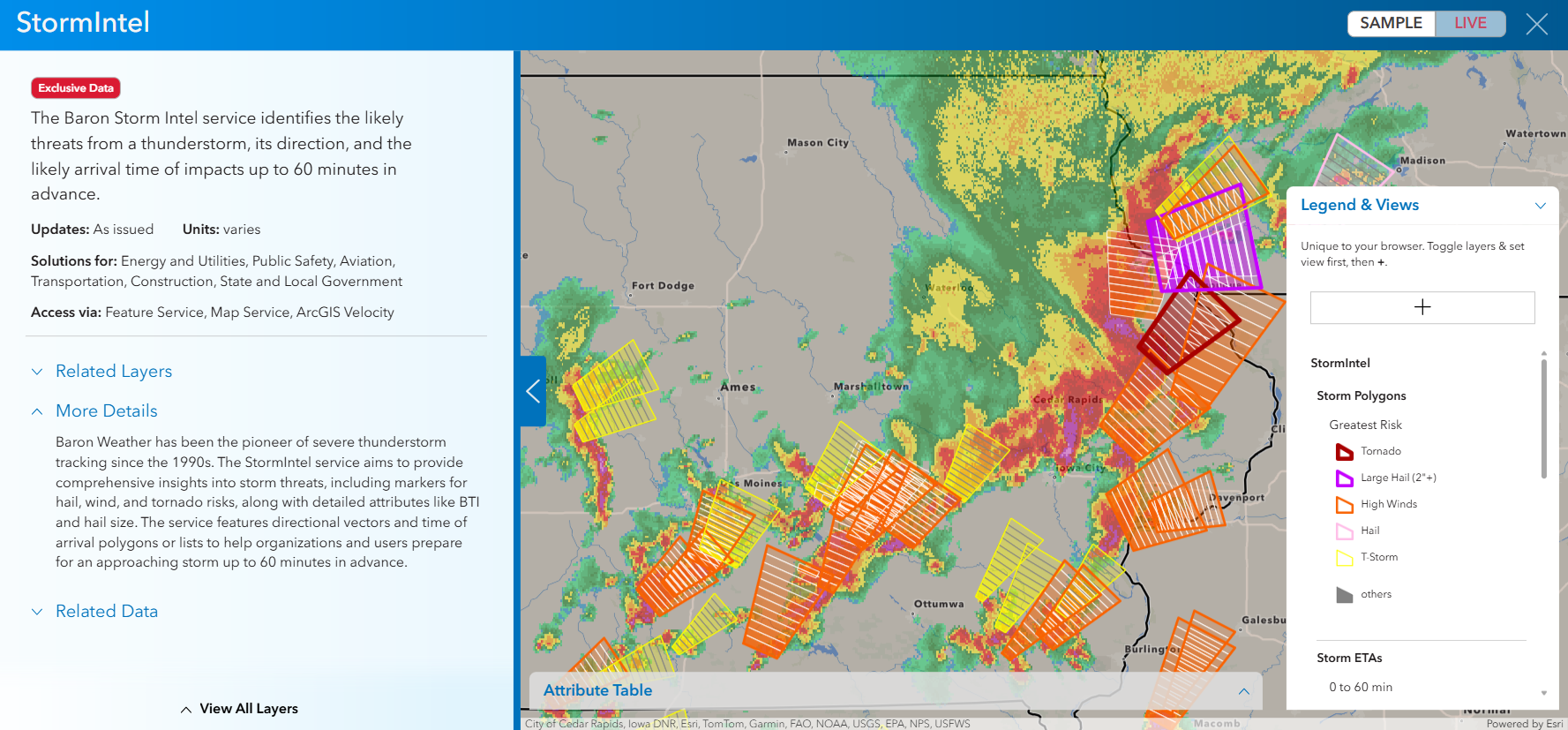Switch to SAMPLE data mode
The image size is (1568, 730).
tap(1391, 24)
